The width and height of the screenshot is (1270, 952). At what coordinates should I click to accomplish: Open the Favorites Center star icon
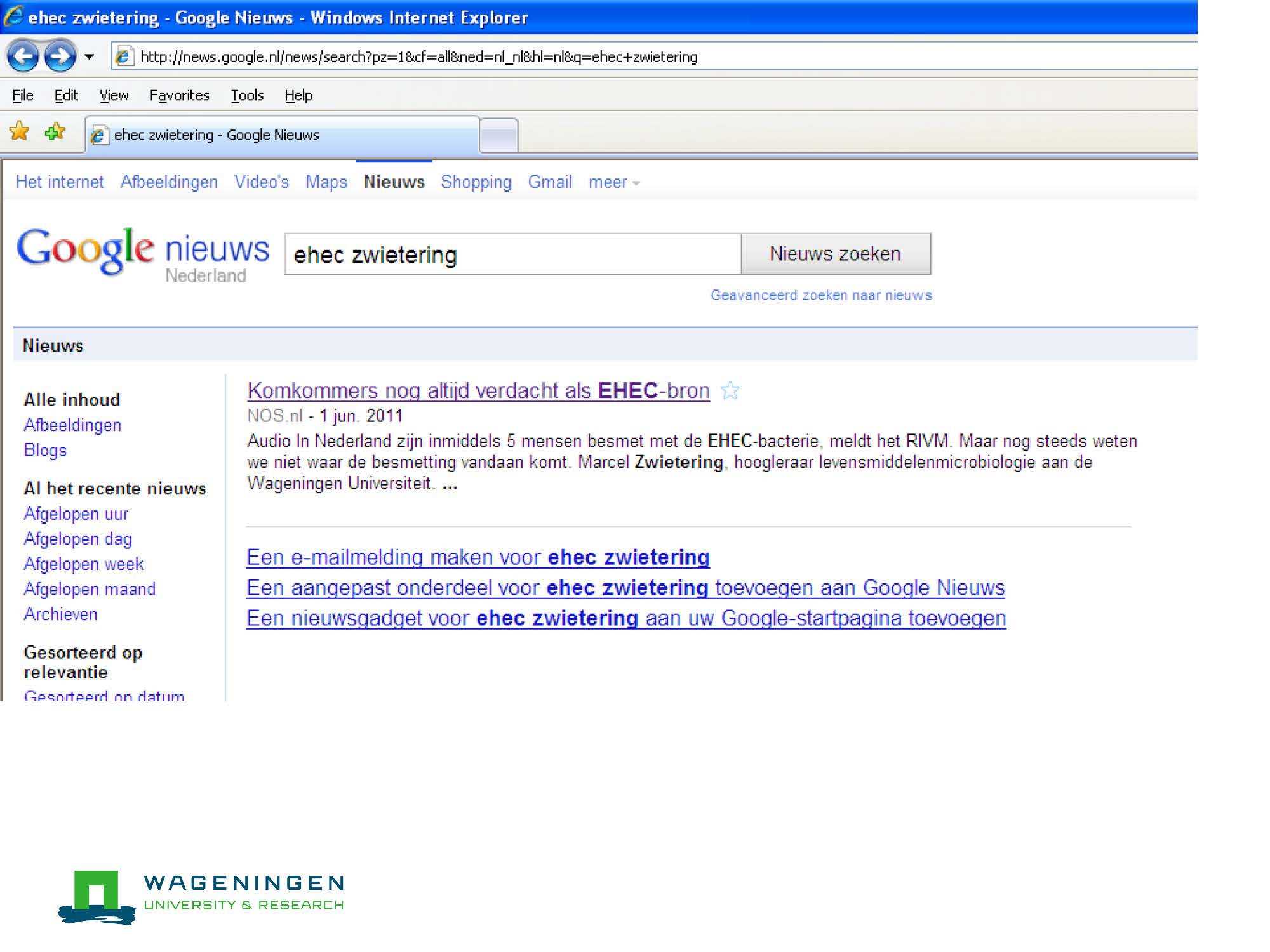[x=20, y=131]
